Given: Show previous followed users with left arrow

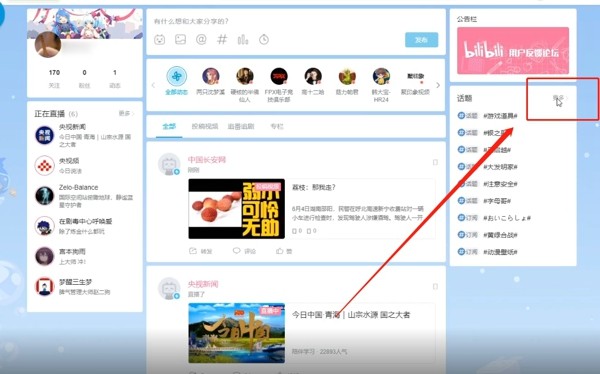Looking at the screenshot, I should point(153,85).
